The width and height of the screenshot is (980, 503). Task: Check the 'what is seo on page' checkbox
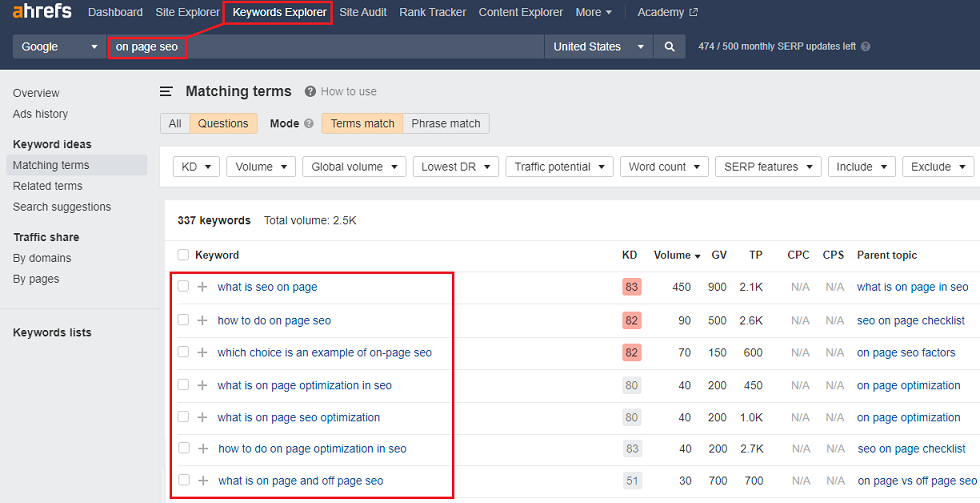coord(183,286)
